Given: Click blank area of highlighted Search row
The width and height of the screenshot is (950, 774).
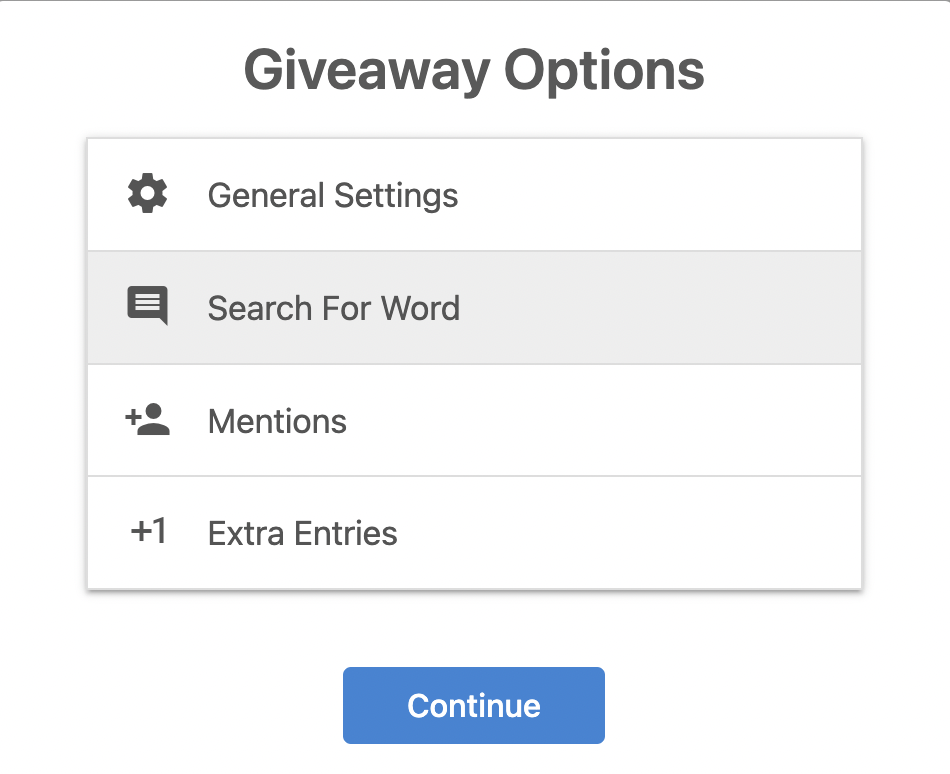Looking at the screenshot, I should [x=660, y=308].
